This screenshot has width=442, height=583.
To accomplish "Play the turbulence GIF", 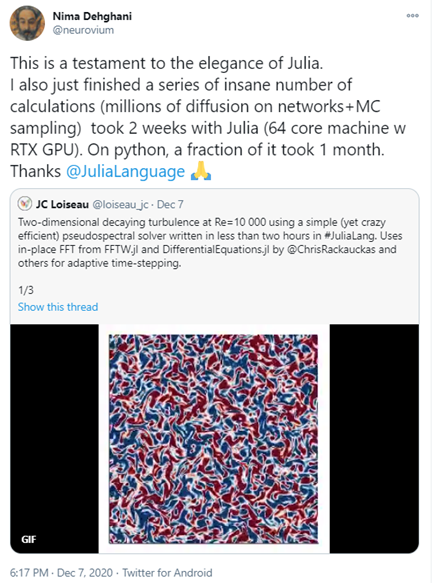I will (214, 439).
